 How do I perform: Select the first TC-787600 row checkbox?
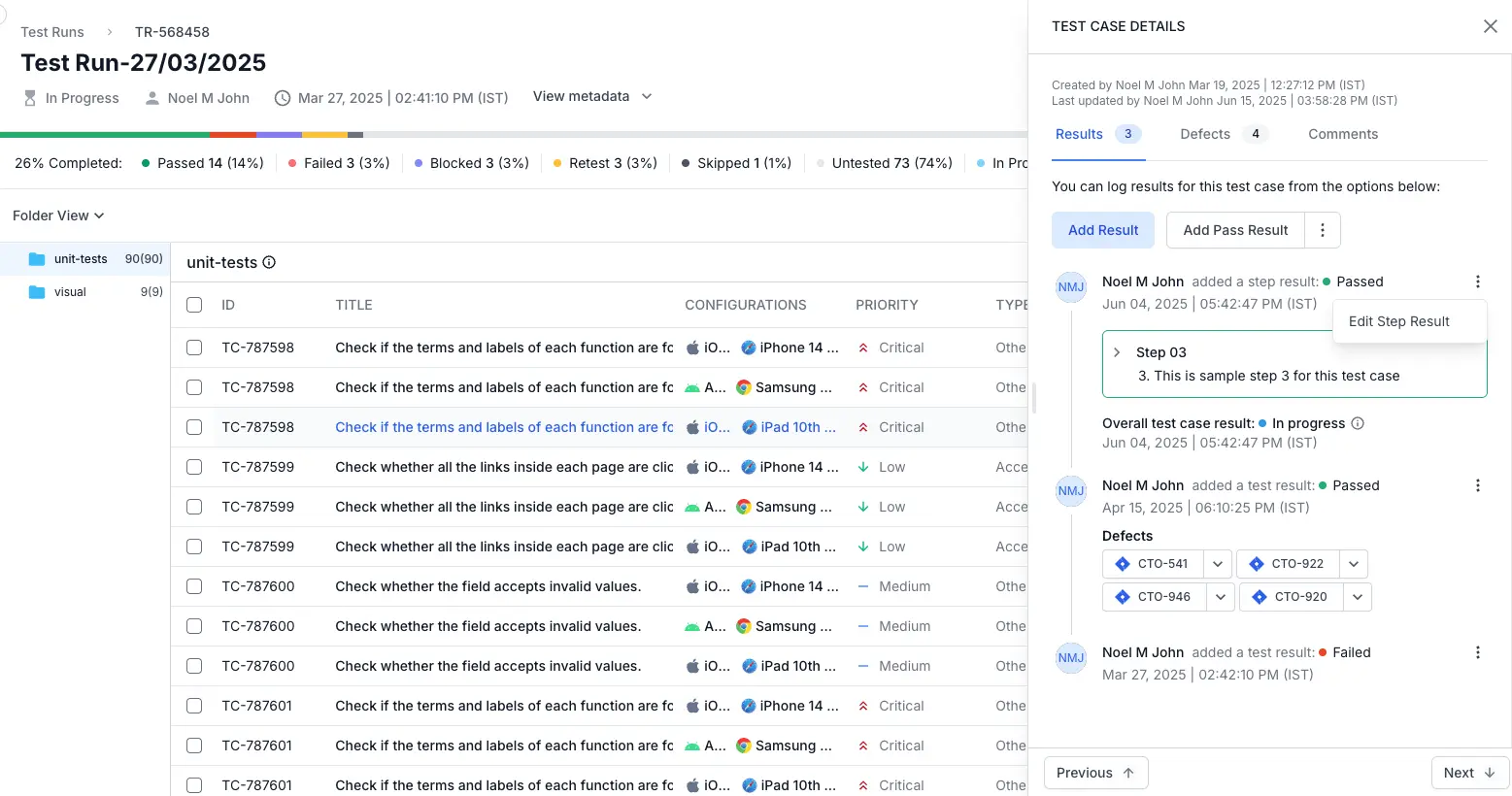[x=194, y=586]
